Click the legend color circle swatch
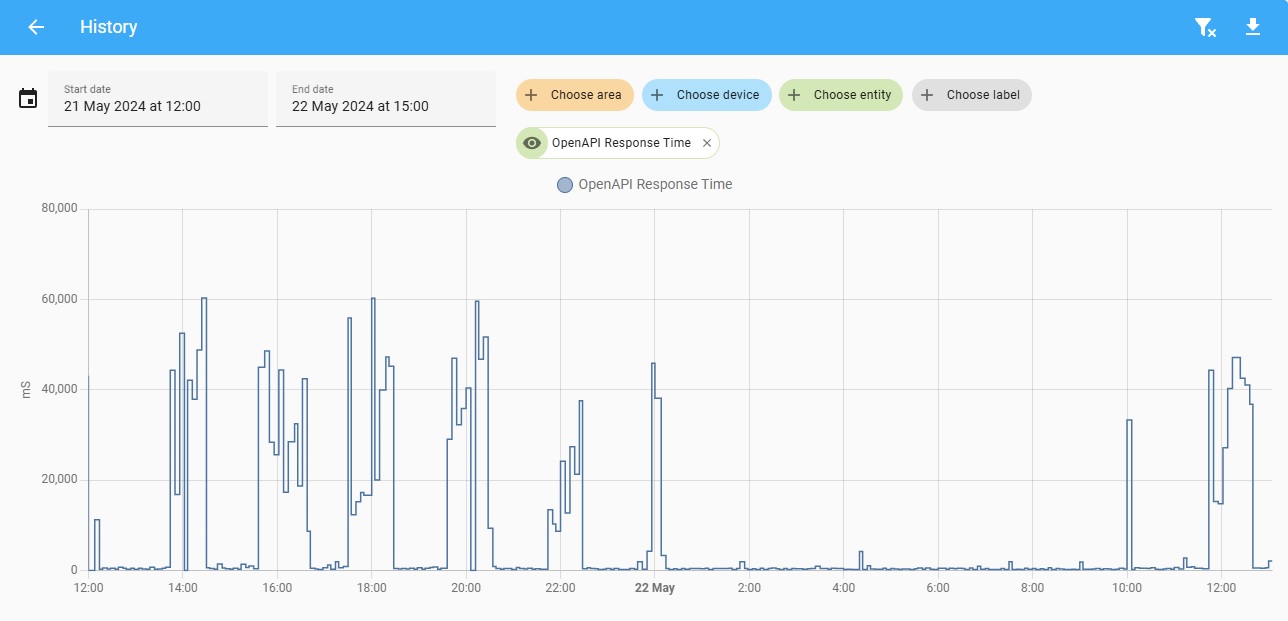Viewport: 1288px width, 621px height. coord(565,184)
